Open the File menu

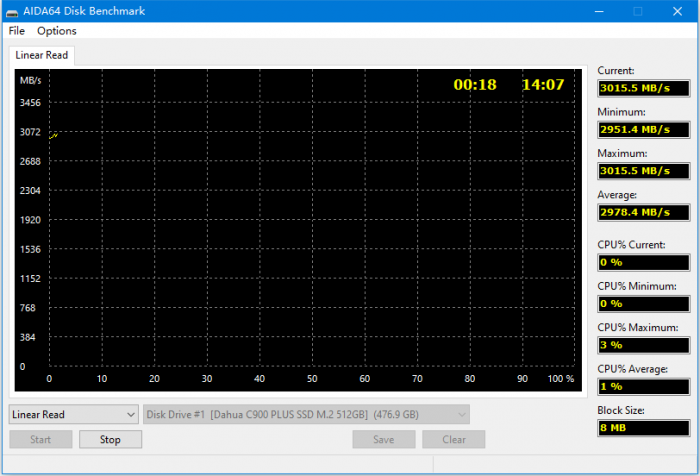pos(17,31)
